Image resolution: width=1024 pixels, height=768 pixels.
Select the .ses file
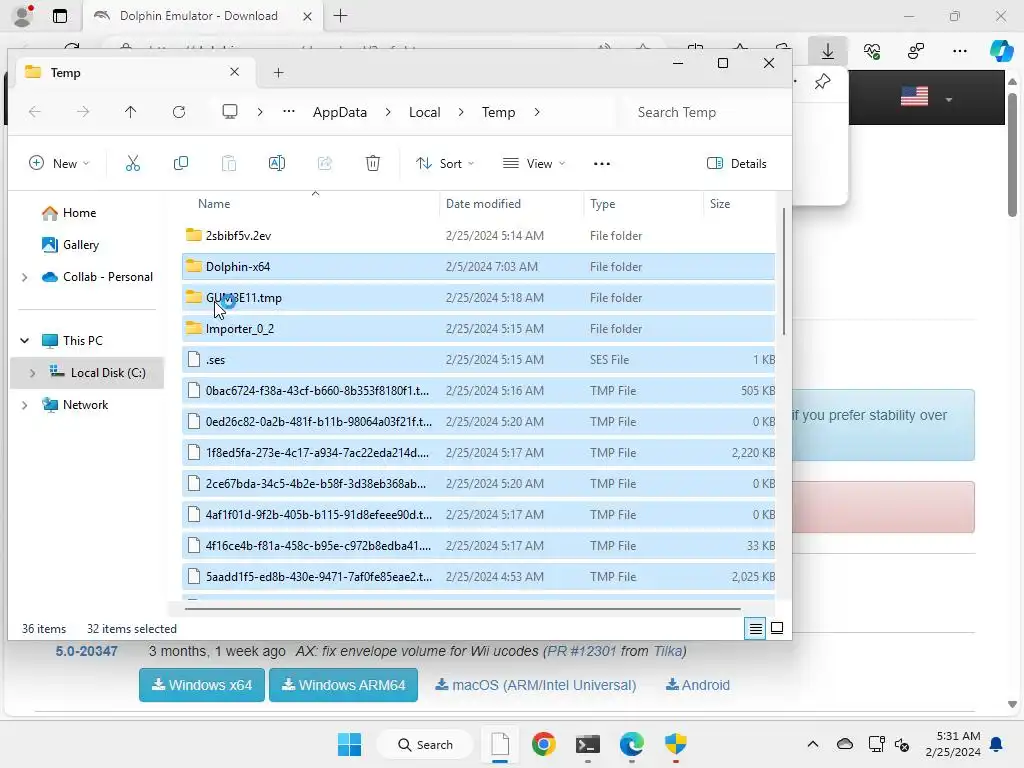click(x=478, y=360)
